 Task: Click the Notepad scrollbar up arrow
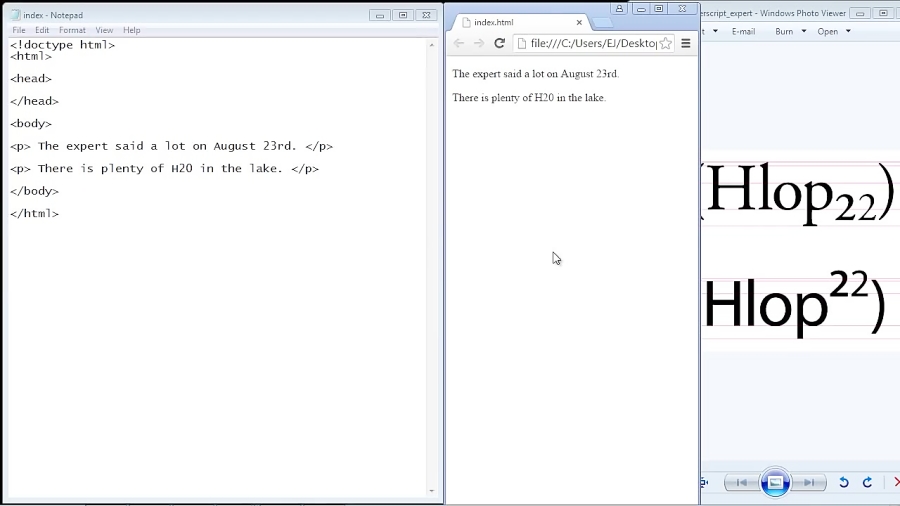[x=432, y=45]
